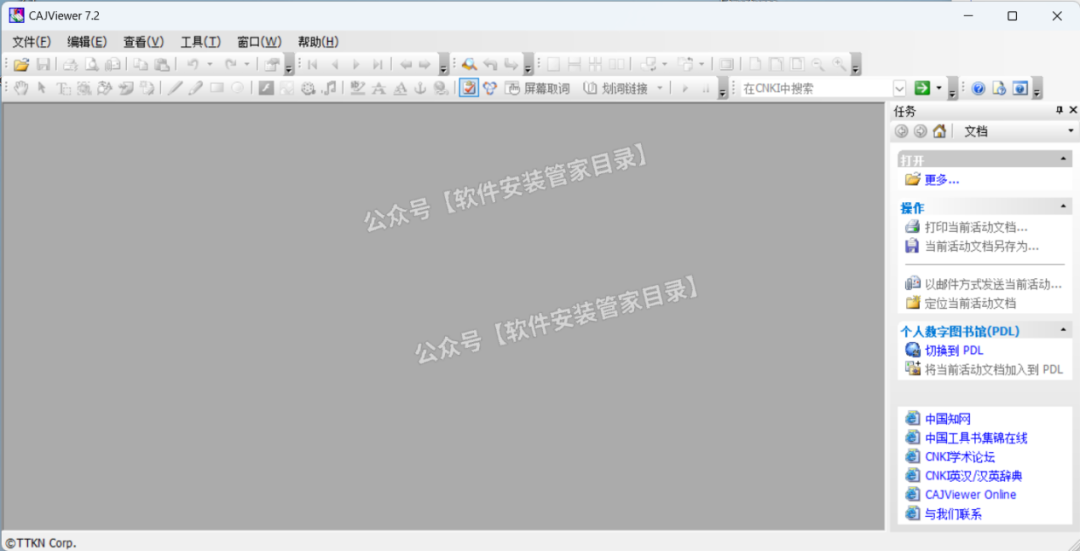The width and height of the screenshot is (1080, 551).
Task: Click 打印当前活动文档... in task pane
Action: click(976, 227)
